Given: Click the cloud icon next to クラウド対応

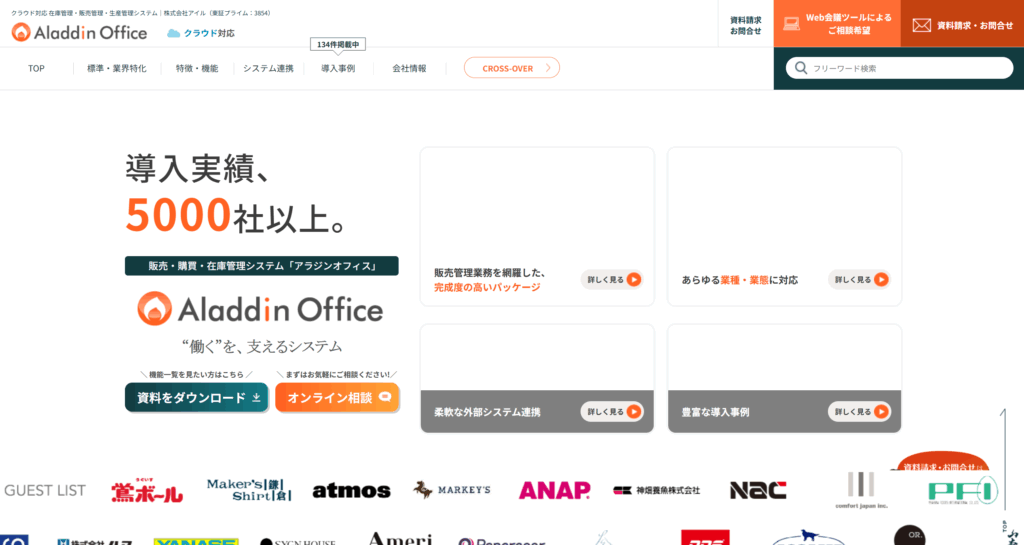Looking at the screenshot, I should pyautogui.click(x=173, y=33).
